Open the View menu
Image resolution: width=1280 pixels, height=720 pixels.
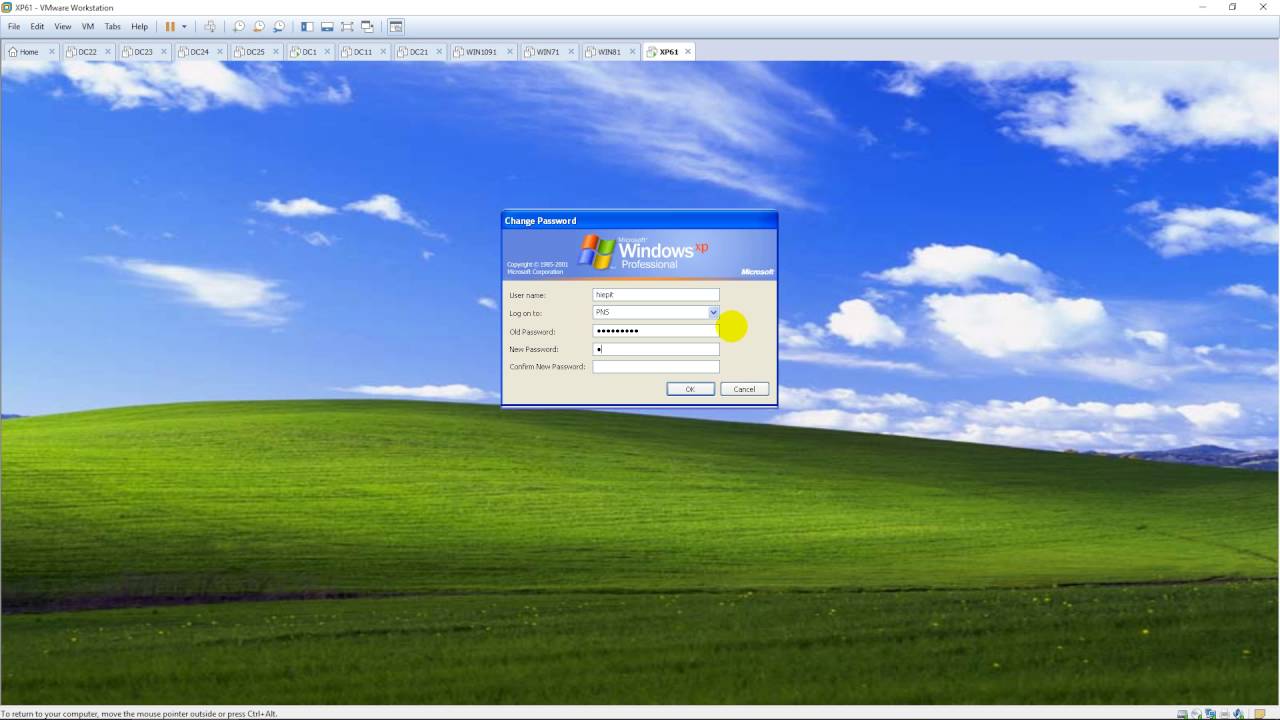(63, 27)
